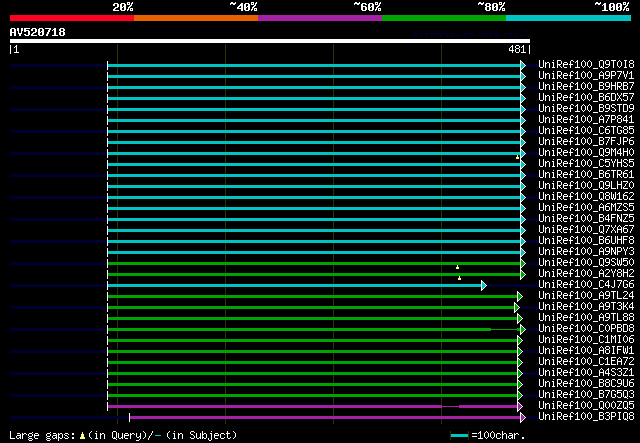Select the UniRef100_B8C9U6 label

(586, 384)
